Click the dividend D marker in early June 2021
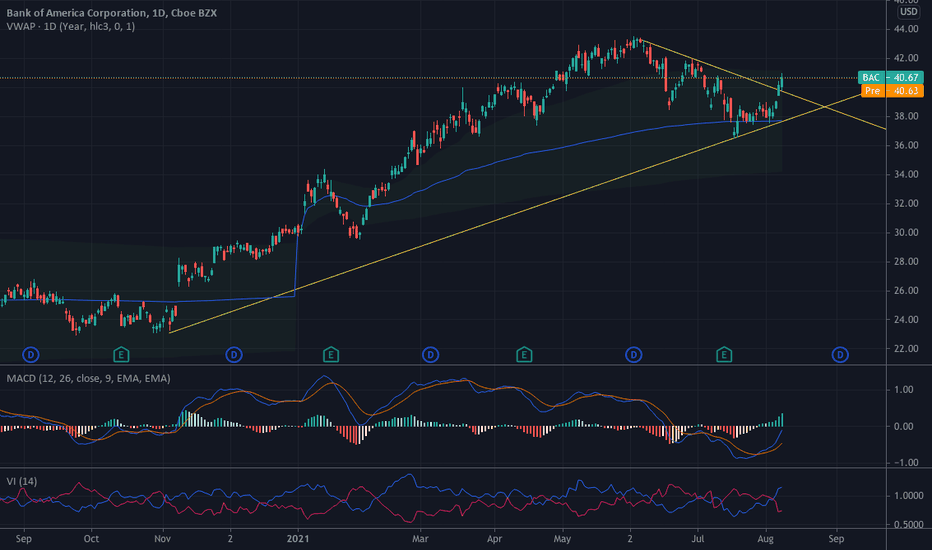Image resolution: width=932 pixels, height=550 pixels. pos(634,355)
